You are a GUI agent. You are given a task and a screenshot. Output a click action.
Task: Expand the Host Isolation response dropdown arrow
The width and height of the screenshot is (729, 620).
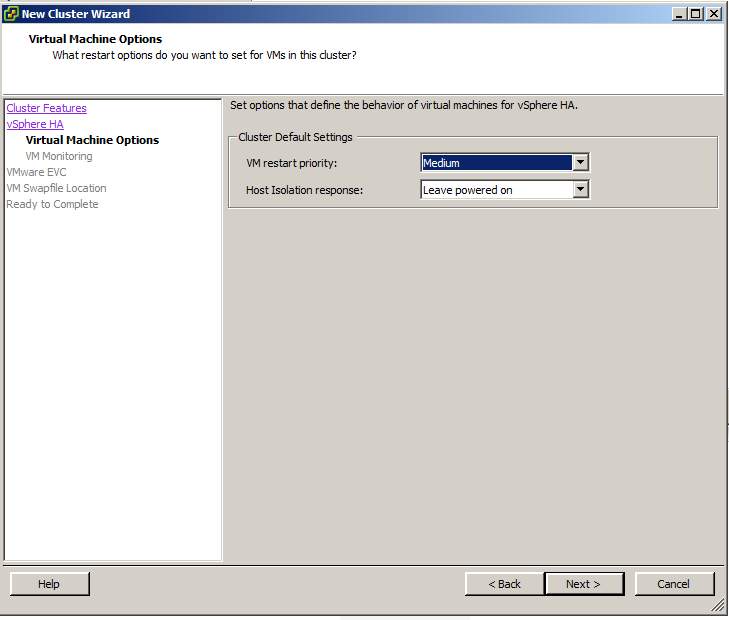click(580, 189)
